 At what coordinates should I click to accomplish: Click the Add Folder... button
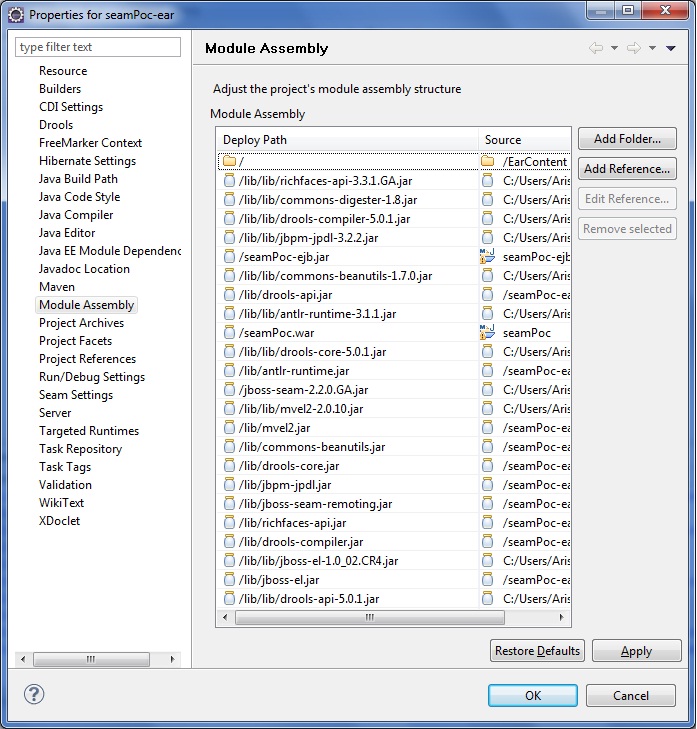(x=627, y=139)
